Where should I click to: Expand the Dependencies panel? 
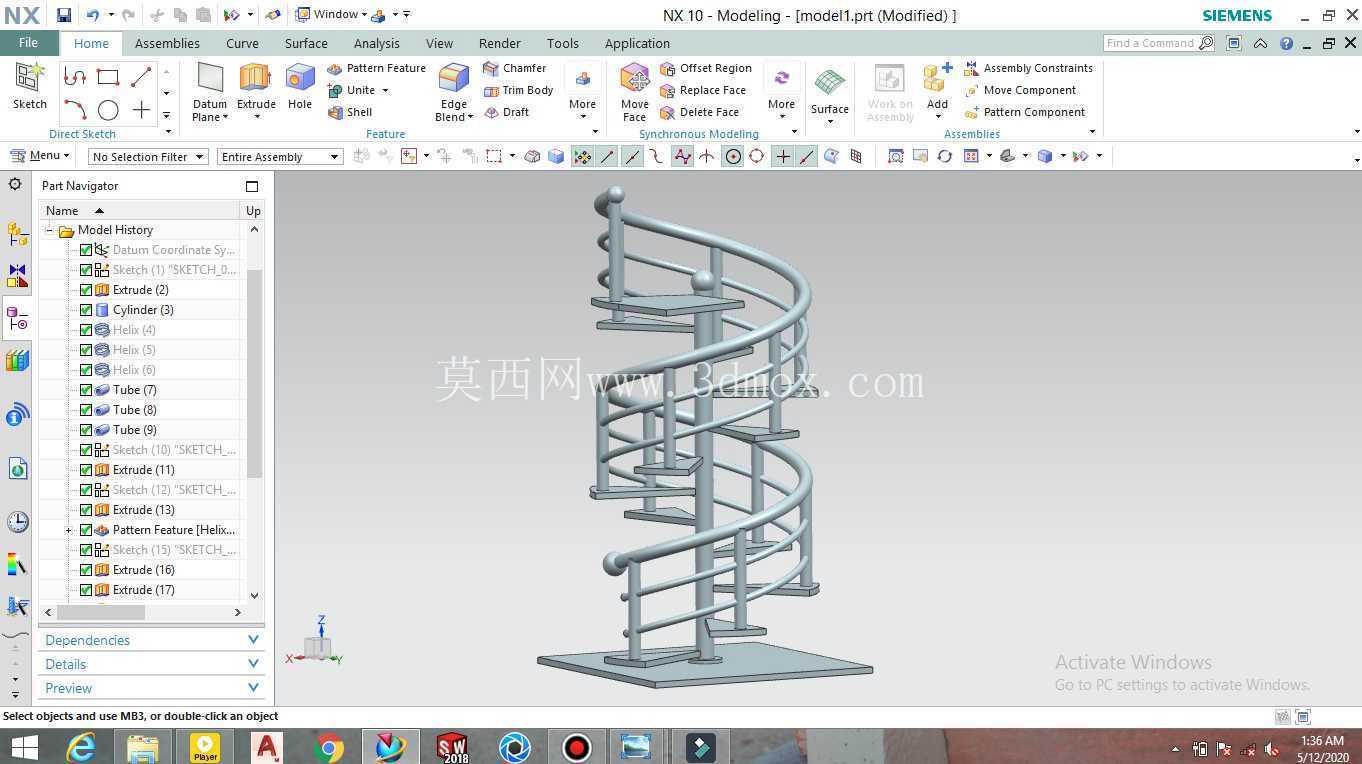tap(152, 640)
